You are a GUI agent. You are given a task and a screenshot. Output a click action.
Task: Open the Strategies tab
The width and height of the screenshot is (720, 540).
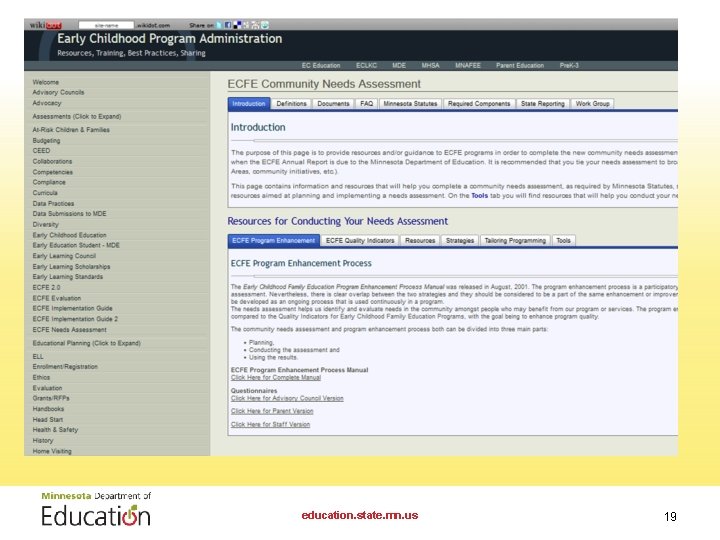[x=460, y=241]
